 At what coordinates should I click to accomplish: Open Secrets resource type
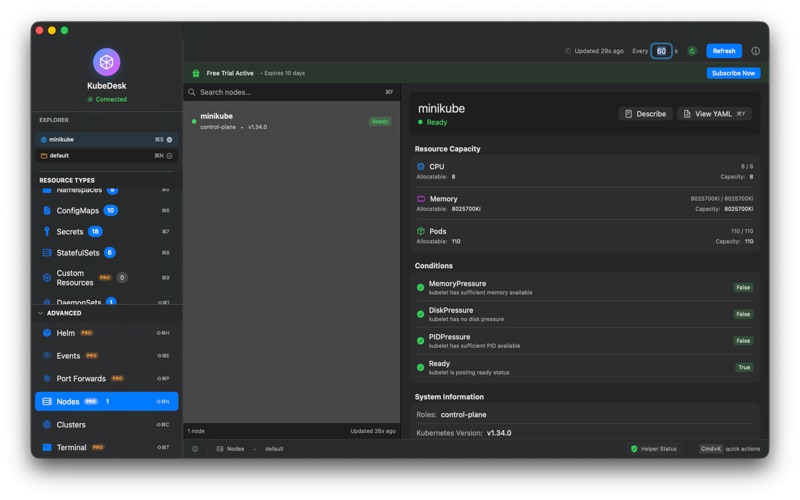point(107,232)
